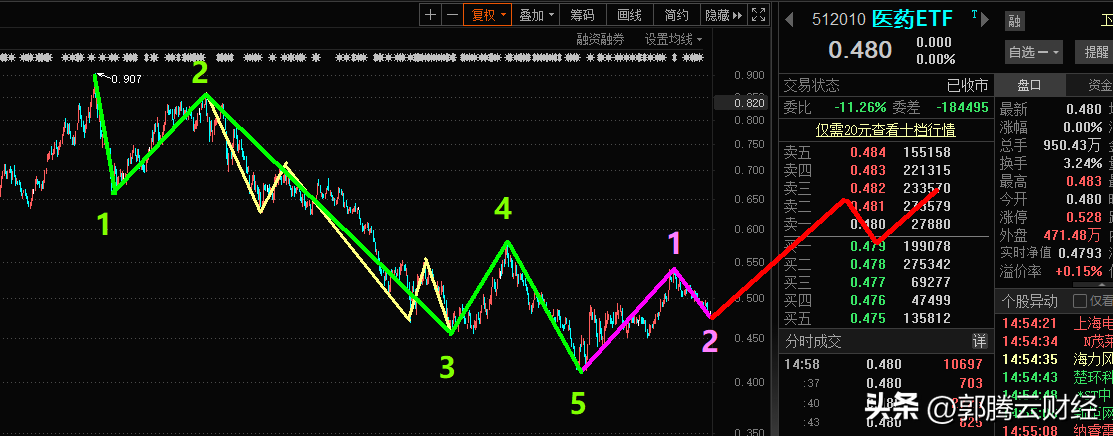Click the 融 margin trading badge
This screenshot has height=436, width=1113.
[x=1015, y=20]
